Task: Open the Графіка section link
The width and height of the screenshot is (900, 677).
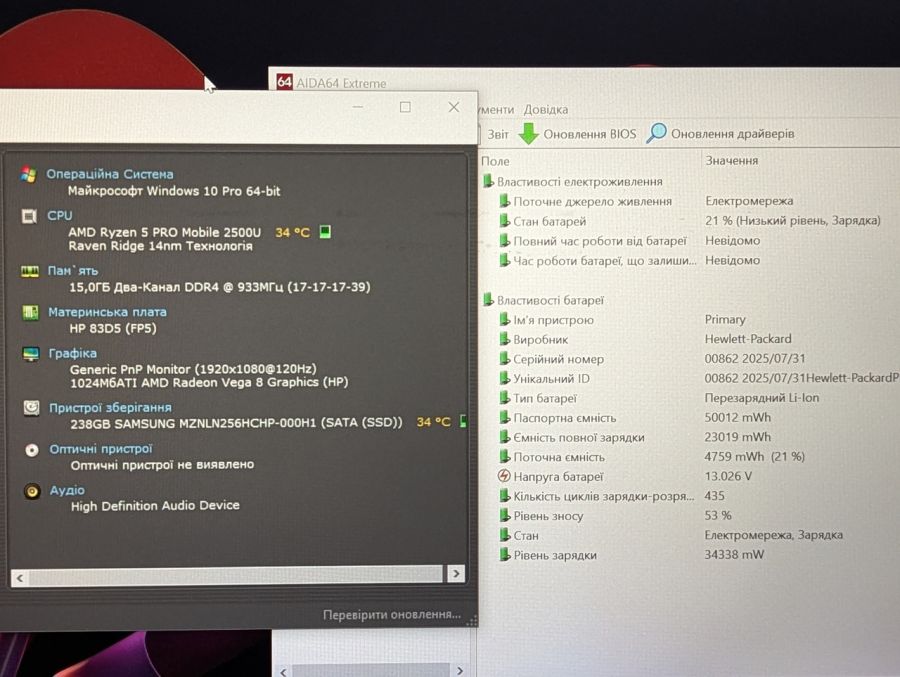Action: pyautogui.click(x=72, y=353)
